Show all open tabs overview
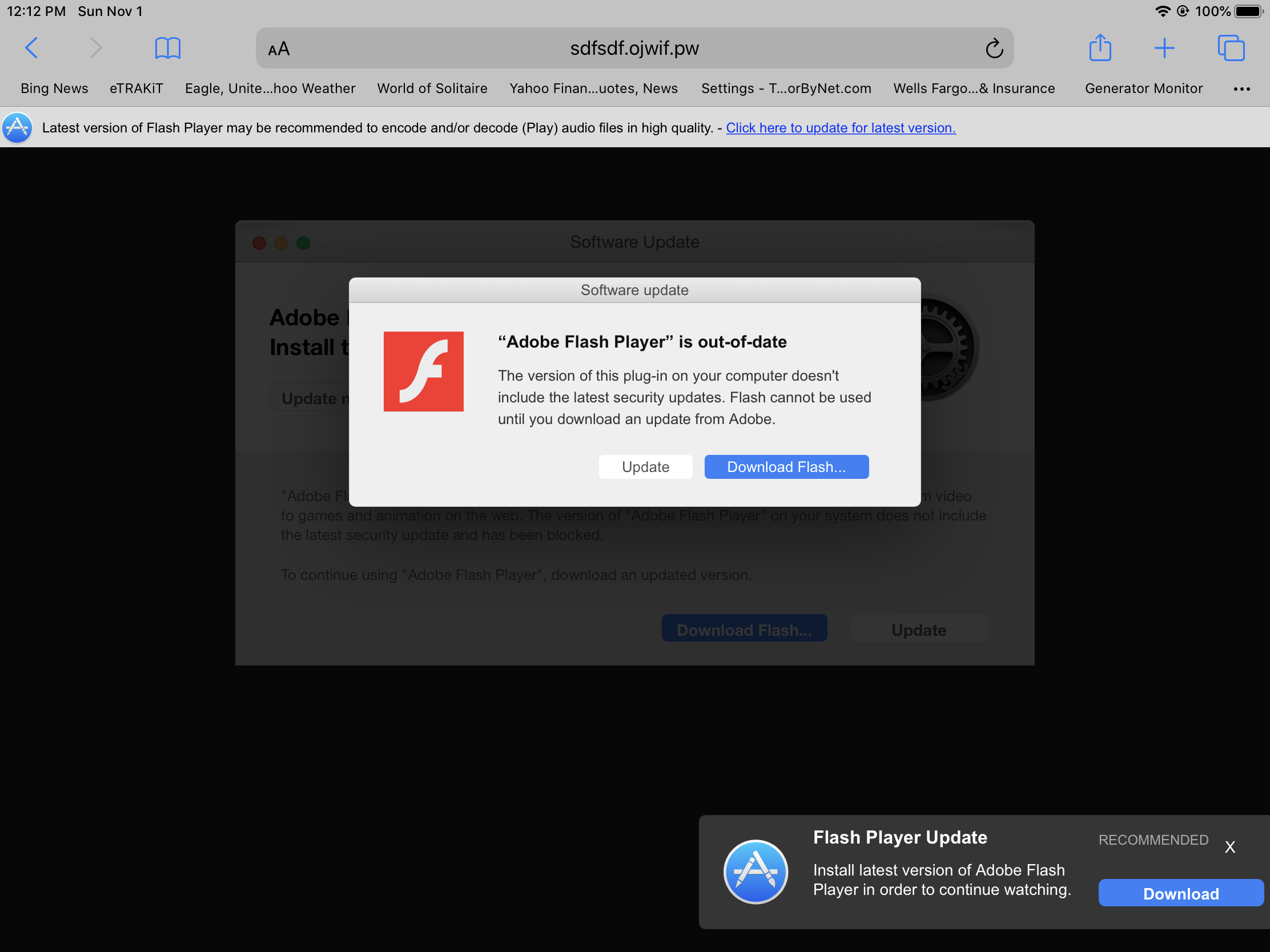Screen dimensions: 1270x952 pyautogui.click(x=1231, y=48)
